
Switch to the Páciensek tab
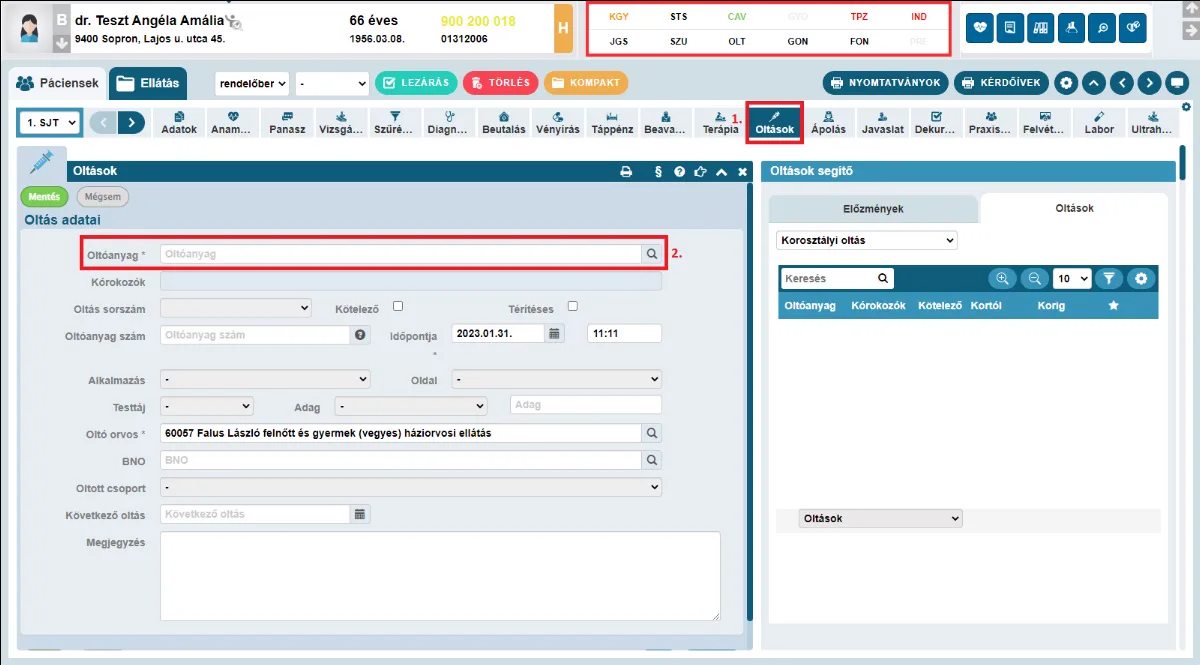[56, 84]
